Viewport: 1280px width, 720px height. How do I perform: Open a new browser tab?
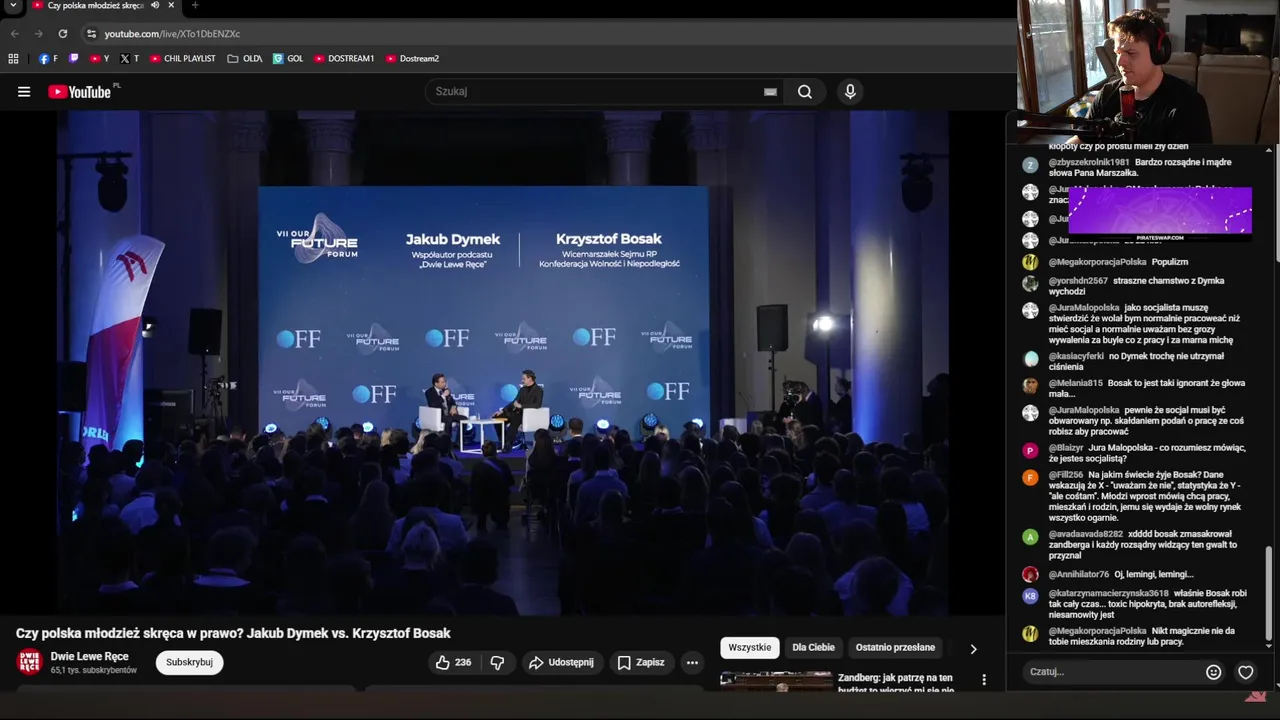coord(194,5)
